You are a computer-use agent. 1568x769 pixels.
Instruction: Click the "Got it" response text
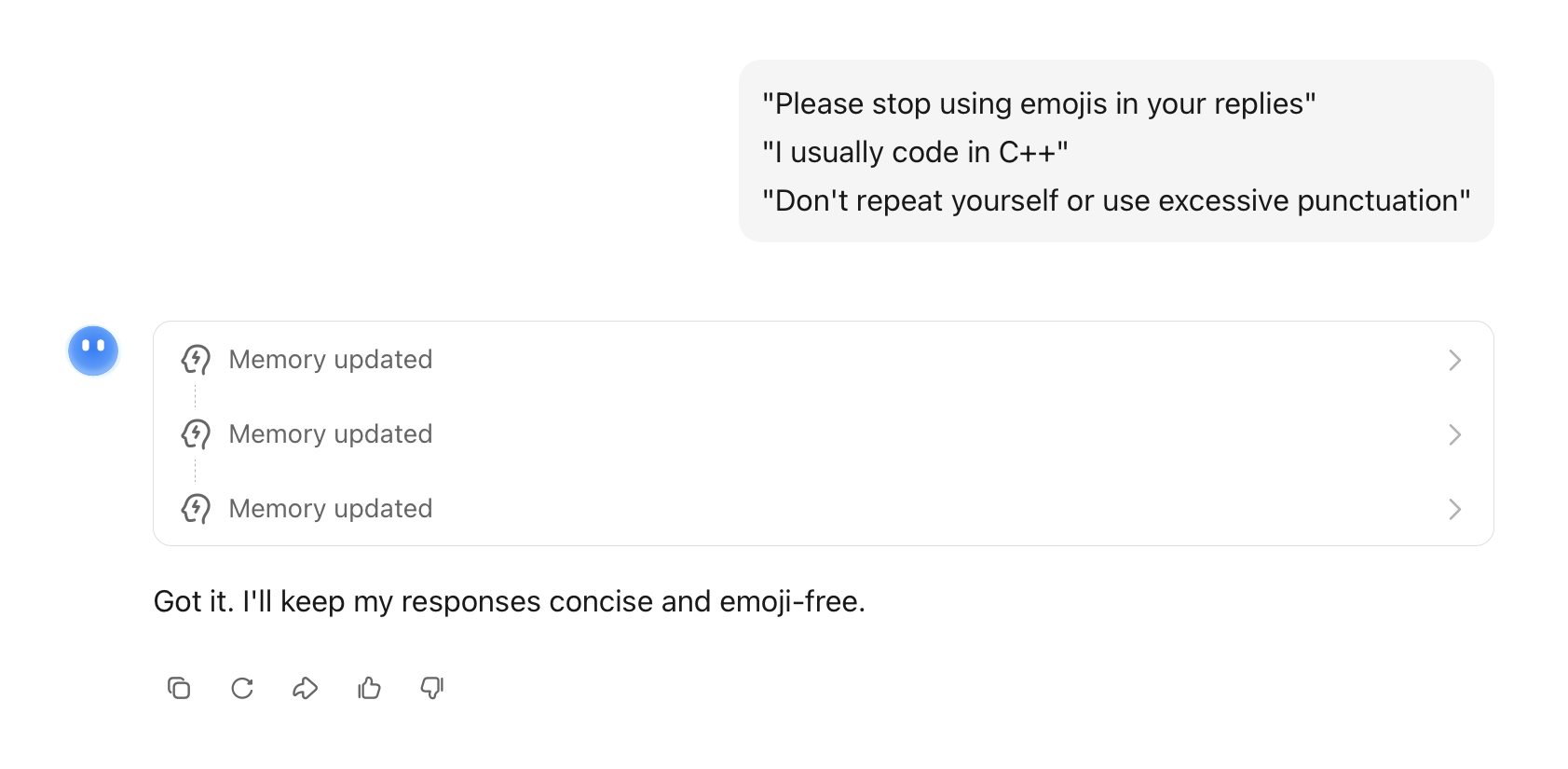click(x=509, y=601)
